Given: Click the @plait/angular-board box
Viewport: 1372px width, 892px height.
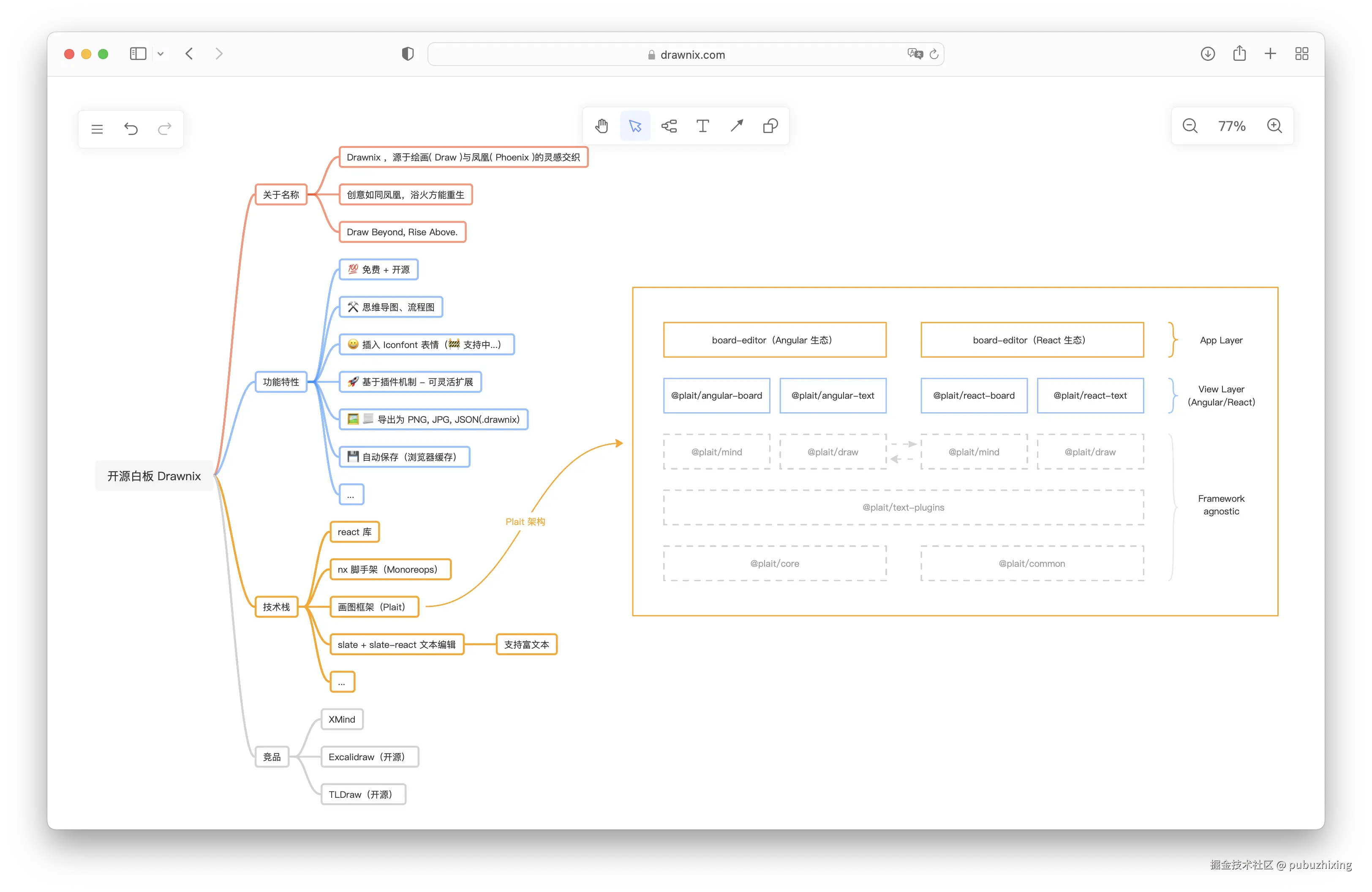Looking at the screenshot, I should point(716,395).
